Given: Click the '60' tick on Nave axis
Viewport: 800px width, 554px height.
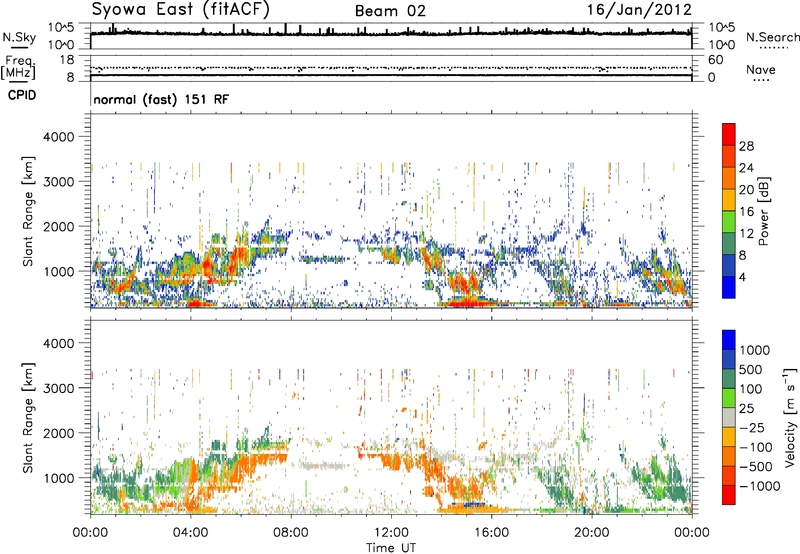Looking at the screenshot, I should coord(716,60).
